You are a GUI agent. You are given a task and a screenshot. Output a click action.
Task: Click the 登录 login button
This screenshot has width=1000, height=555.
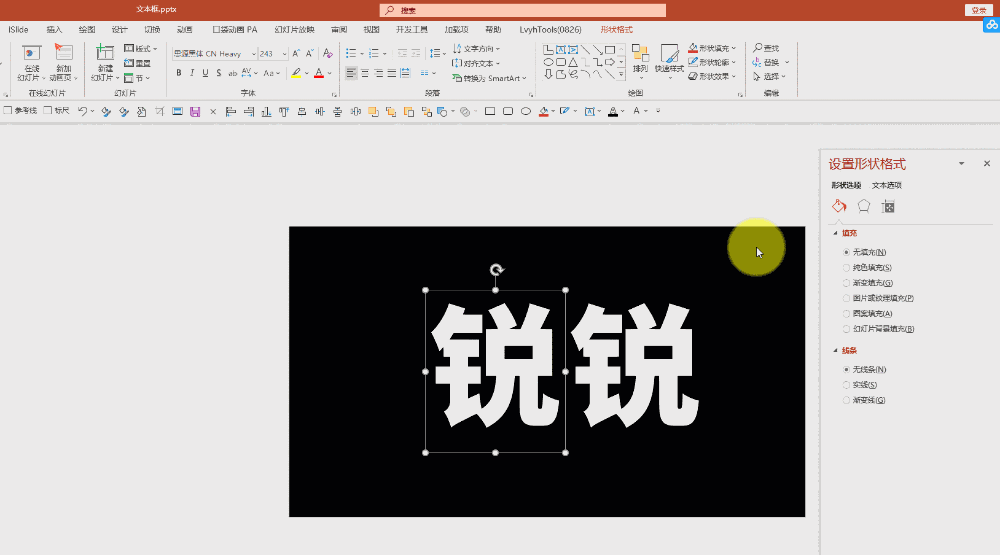[979, 10]
